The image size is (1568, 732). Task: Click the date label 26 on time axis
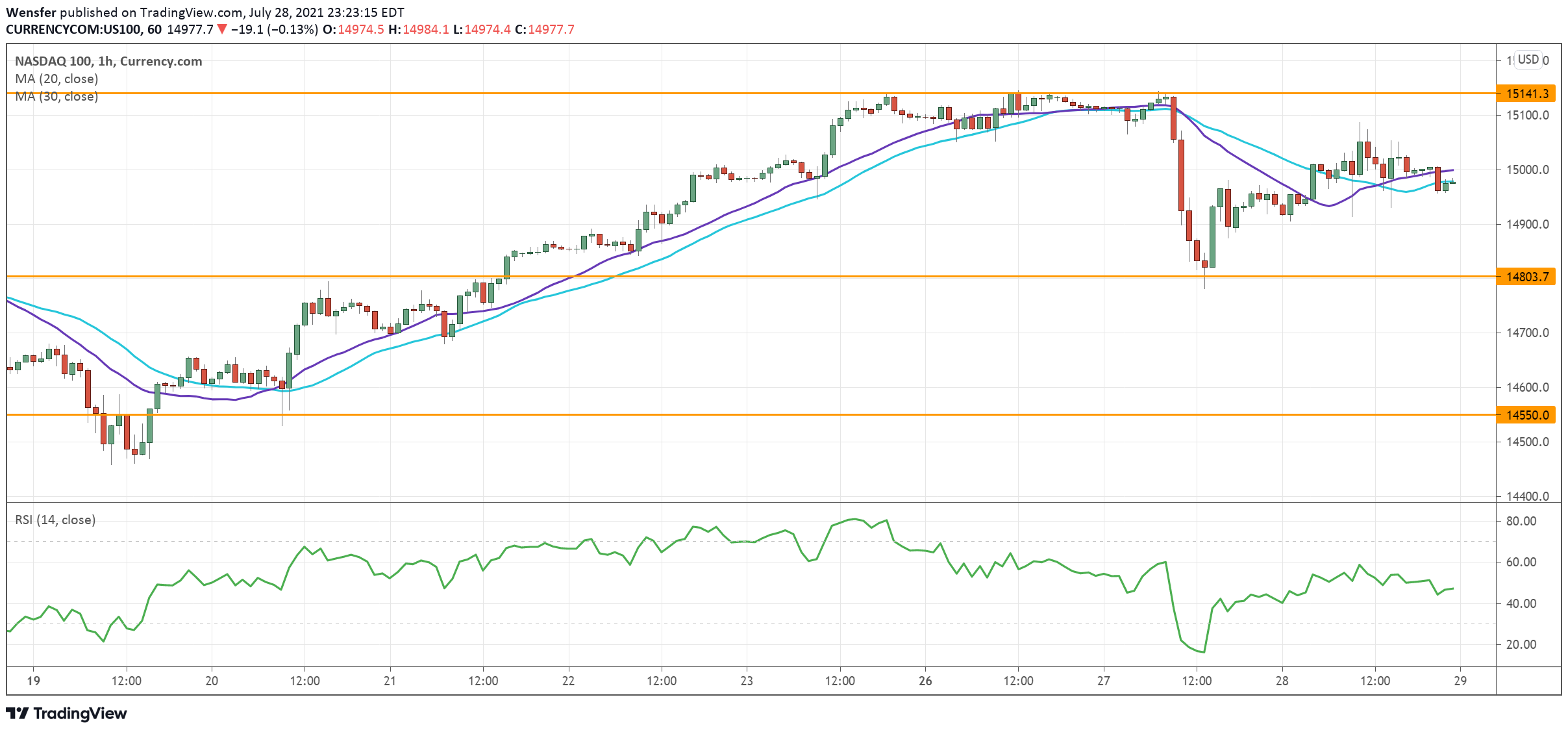(925, 681)
